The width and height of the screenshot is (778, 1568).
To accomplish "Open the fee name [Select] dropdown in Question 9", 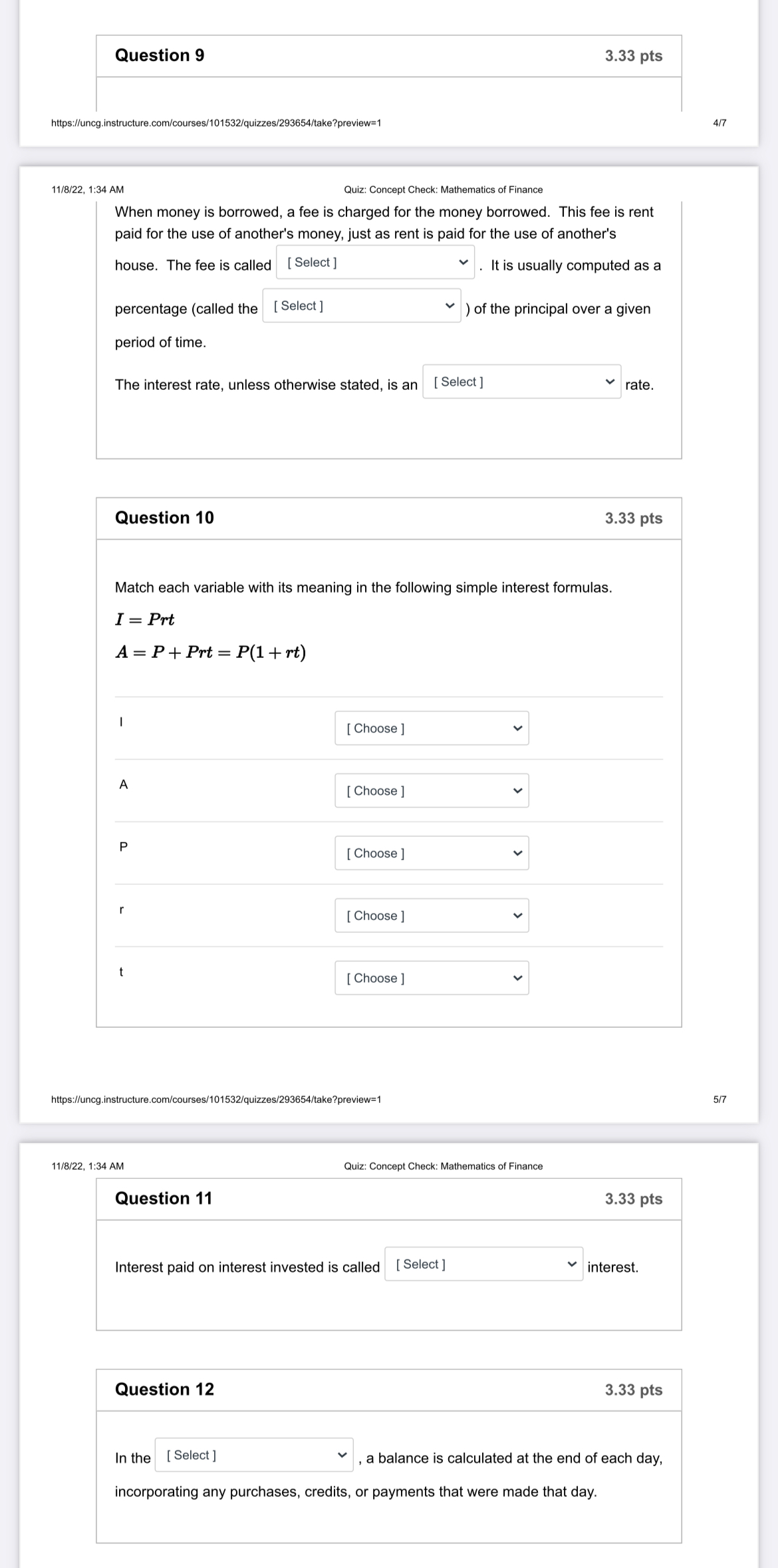I will (x=374, y=262).
